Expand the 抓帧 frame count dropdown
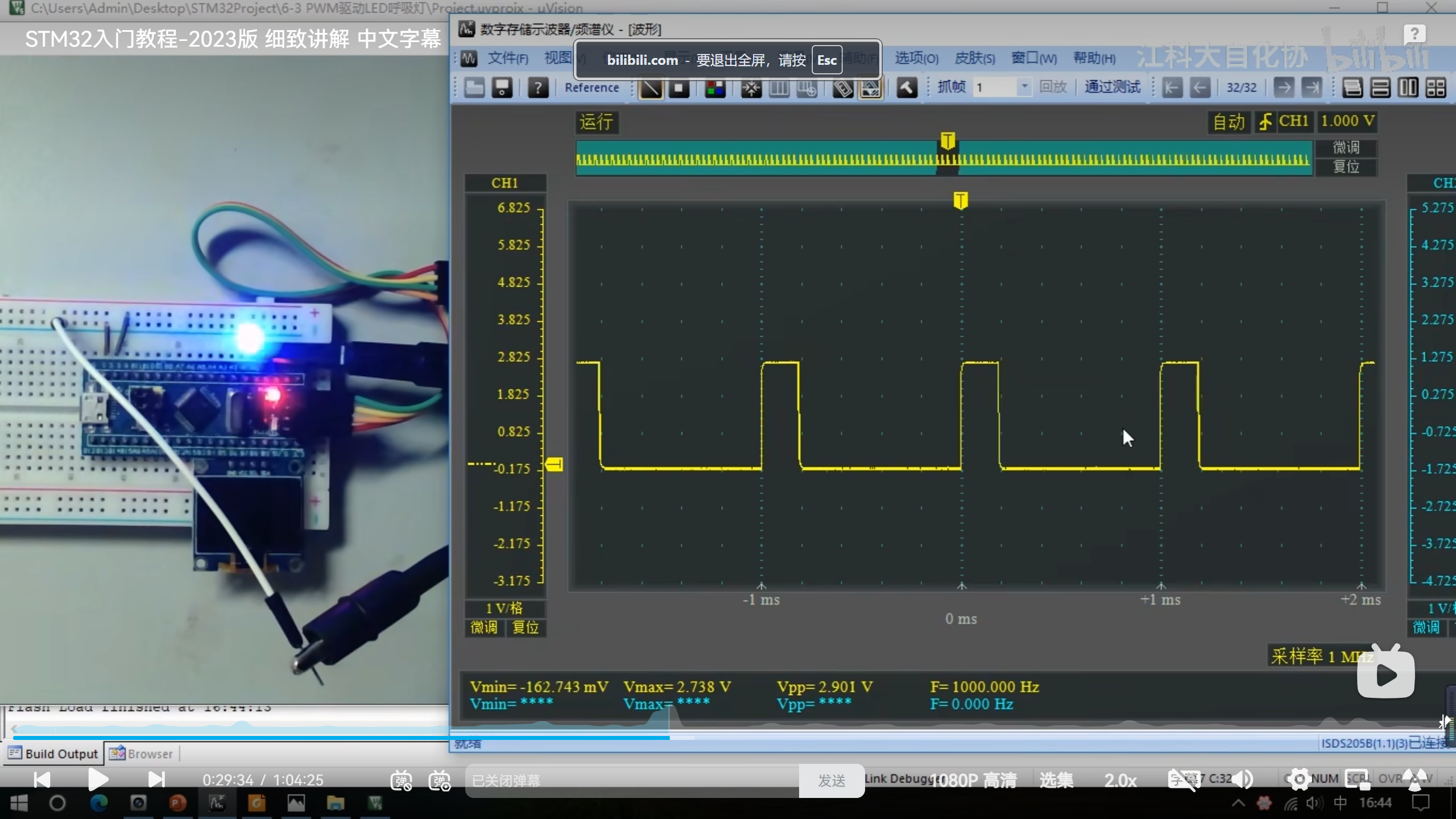 coord(1024,87)
